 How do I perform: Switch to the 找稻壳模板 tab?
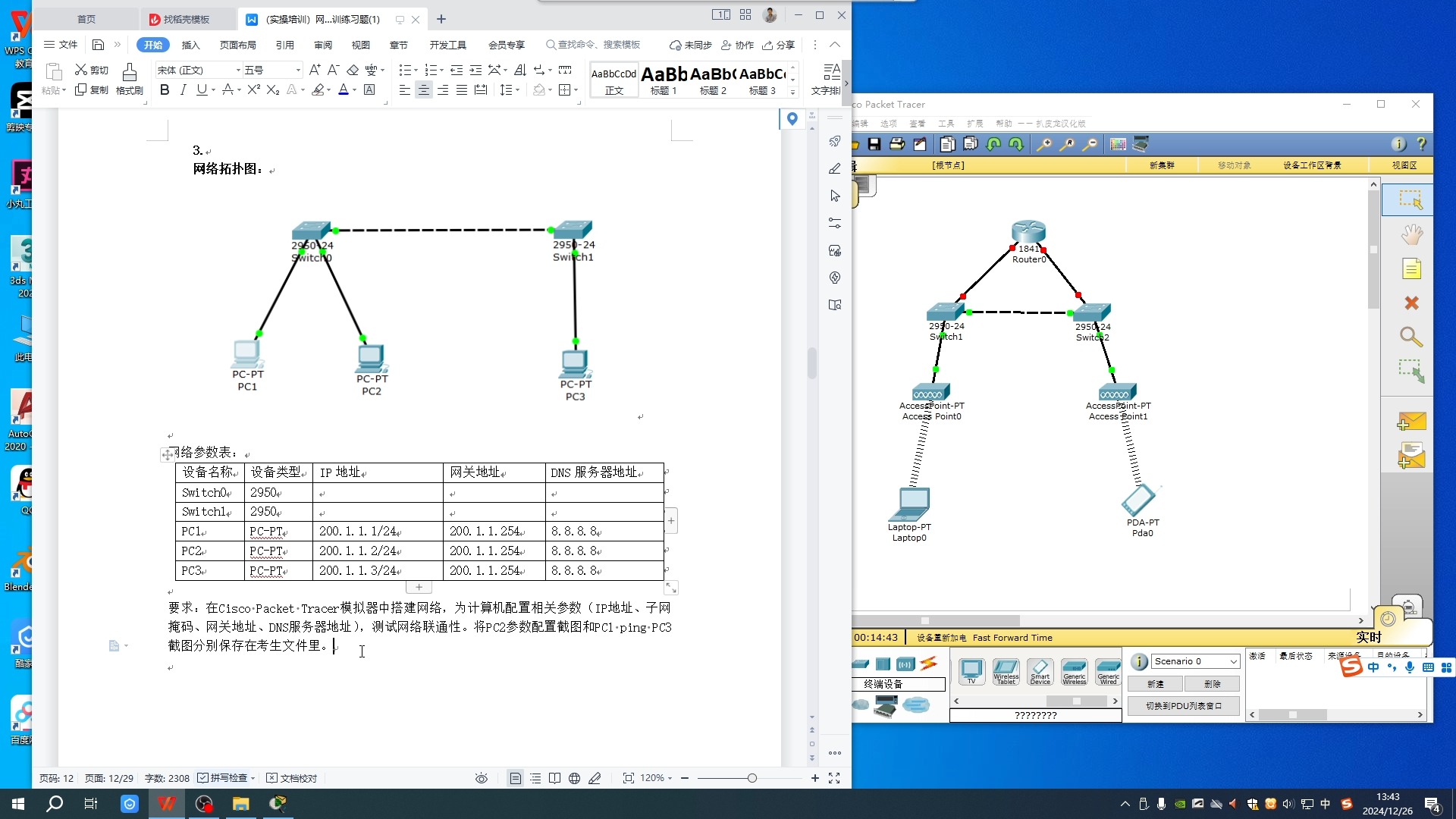pyautogui.click(x=187, y=19)
